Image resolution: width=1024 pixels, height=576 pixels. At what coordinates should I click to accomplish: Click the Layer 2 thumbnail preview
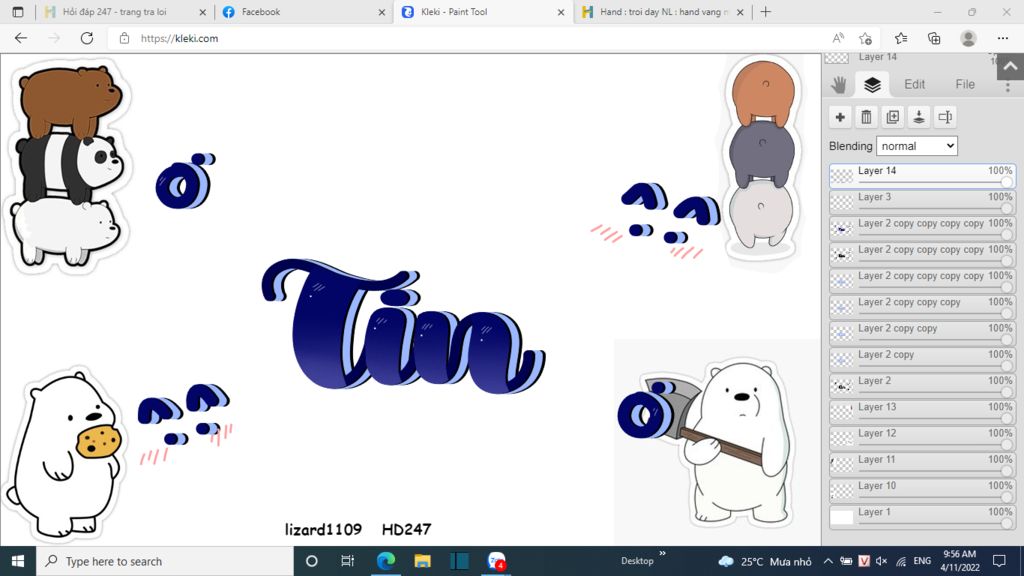(841, 386)
